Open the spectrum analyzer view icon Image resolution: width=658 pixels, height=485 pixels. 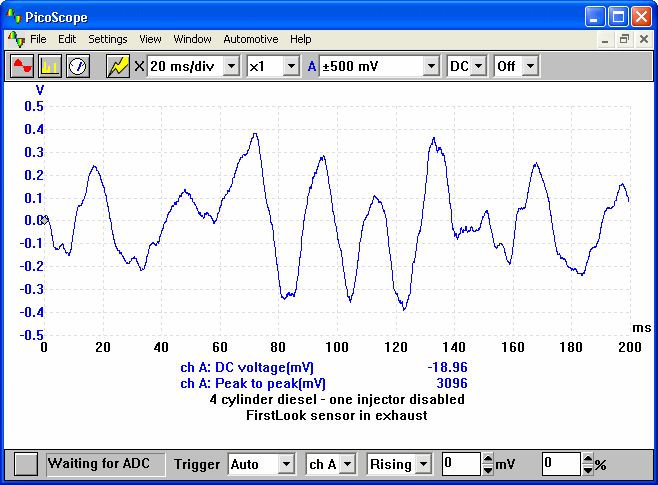(x=50, y=66)
